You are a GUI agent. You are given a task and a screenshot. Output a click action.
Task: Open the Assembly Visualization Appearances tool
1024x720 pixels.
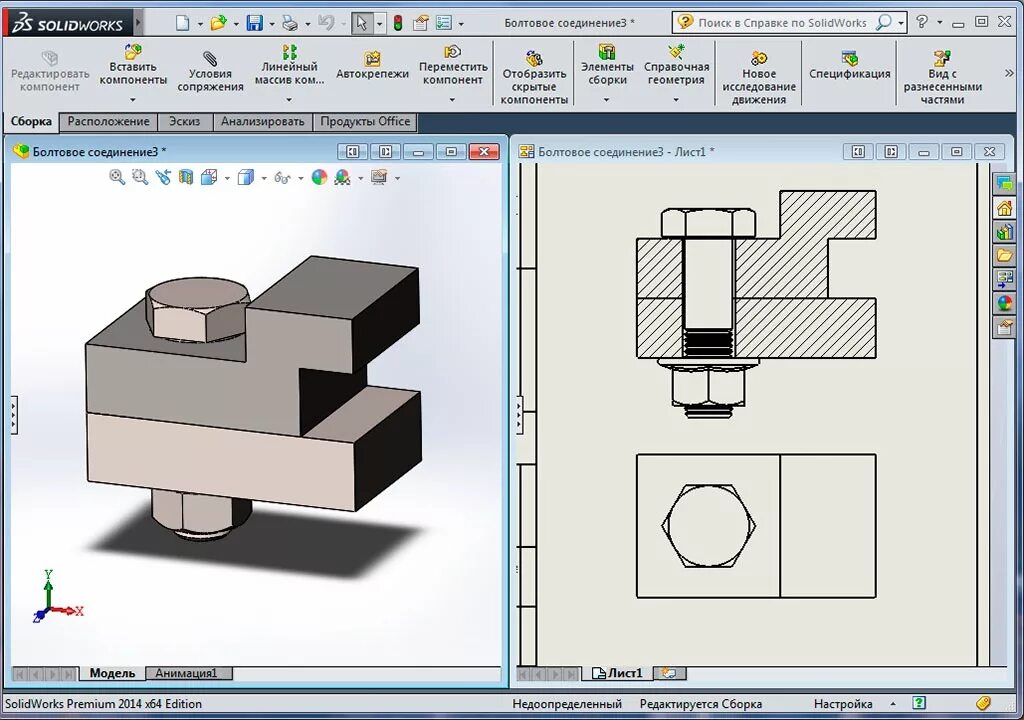(x=319, y=176)
